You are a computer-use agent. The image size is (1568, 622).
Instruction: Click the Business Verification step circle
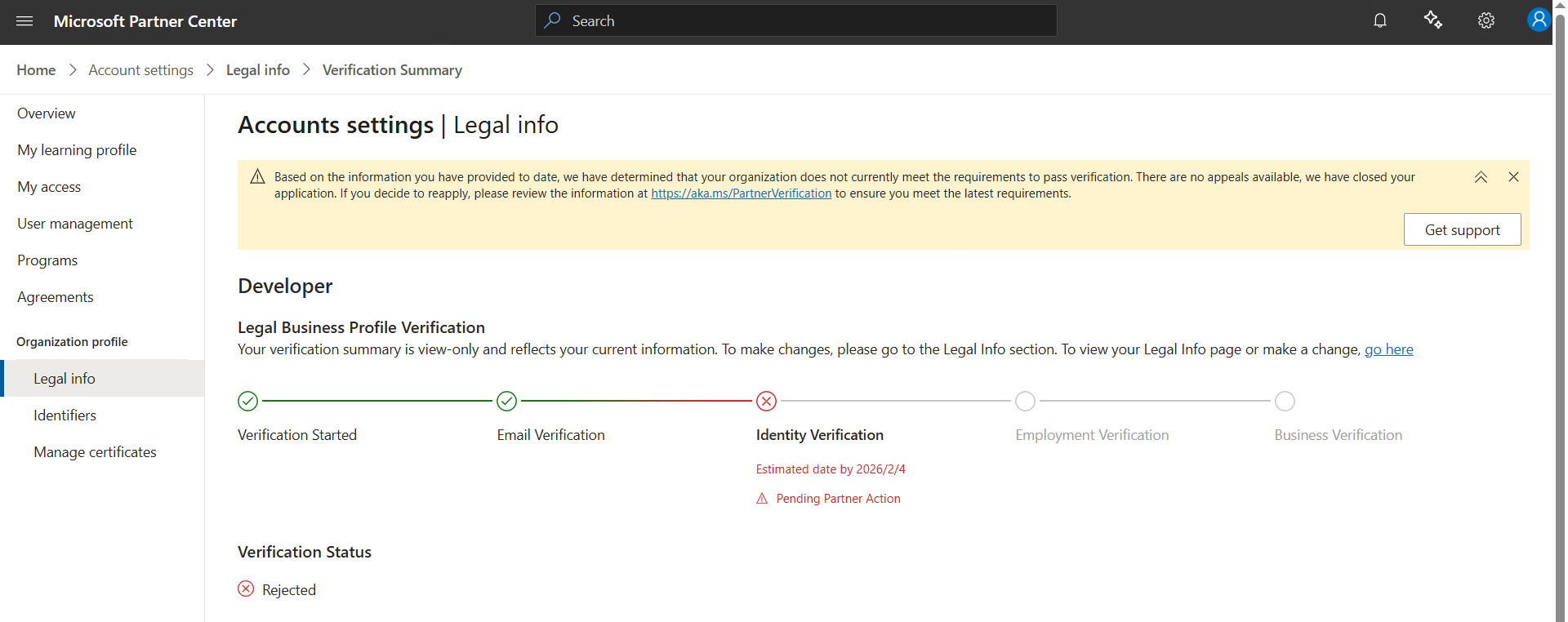(x=1285, y=401)
